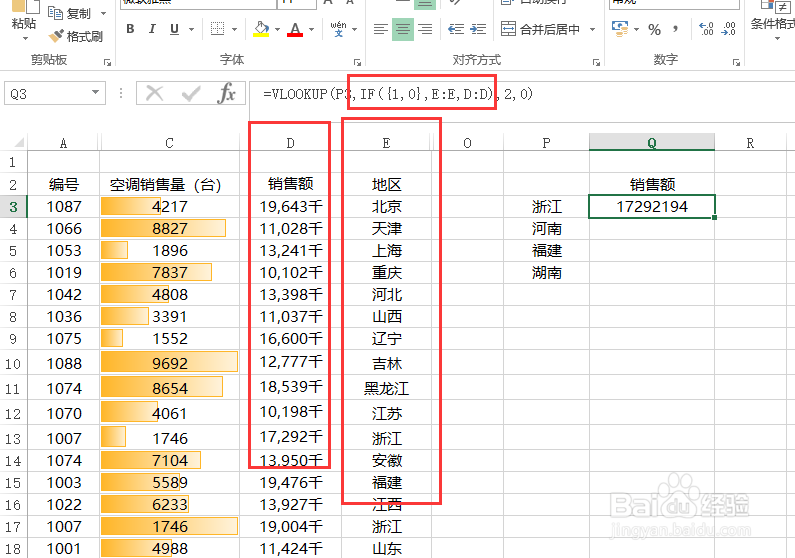Click 格式刷 format painter
Screen dimensions: 795x558
coord(76,36)
